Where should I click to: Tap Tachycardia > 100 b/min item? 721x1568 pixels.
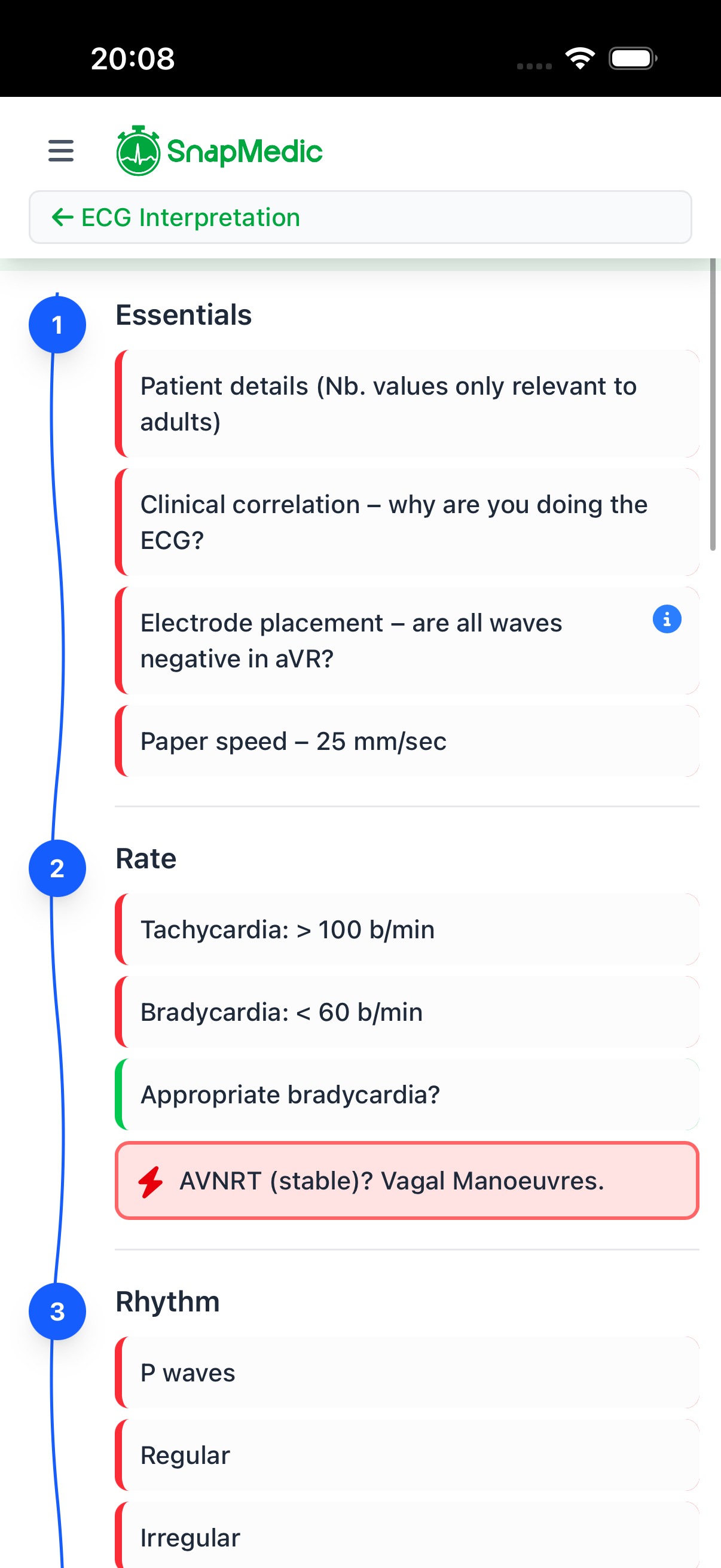pos(407,929)
